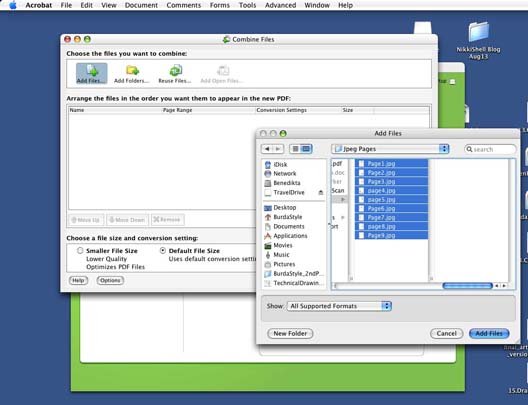Click the Cancel button
Screen dimensions: 528x405
click(x=447, y=333)
